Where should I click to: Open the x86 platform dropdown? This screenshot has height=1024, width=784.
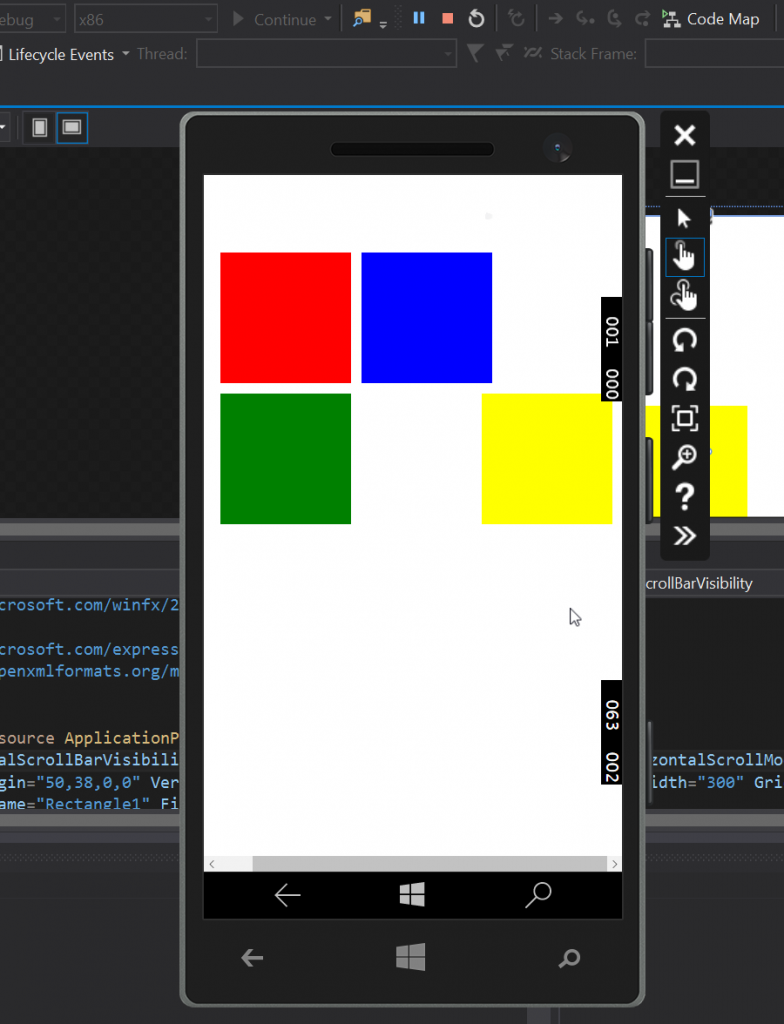146,20
